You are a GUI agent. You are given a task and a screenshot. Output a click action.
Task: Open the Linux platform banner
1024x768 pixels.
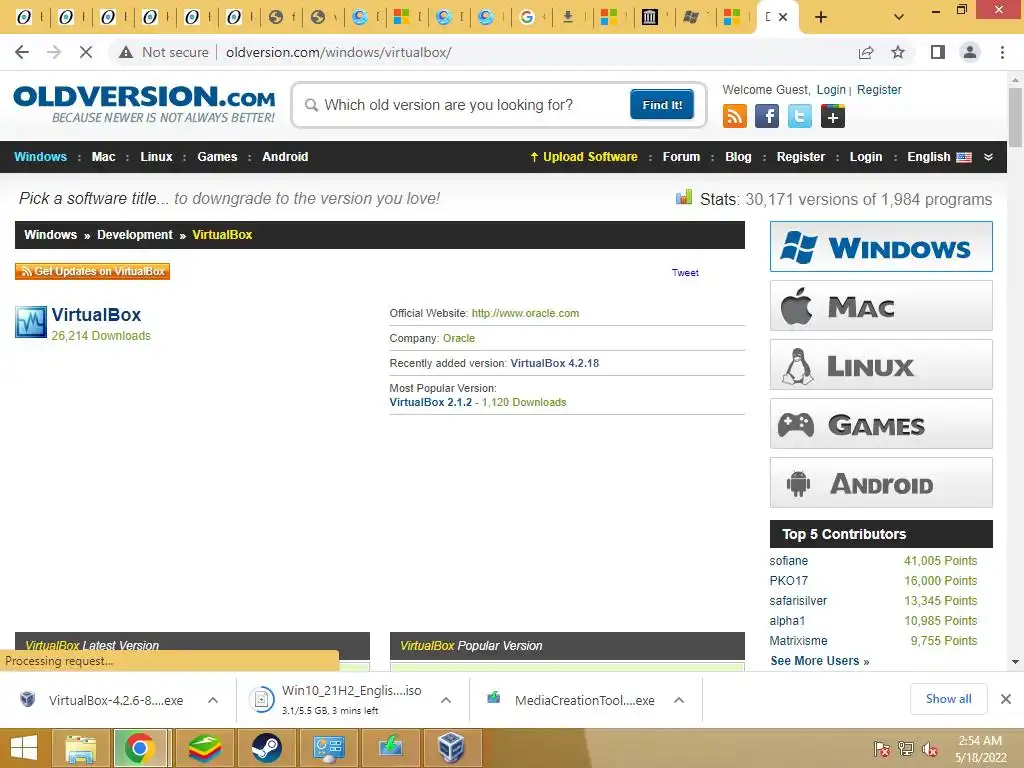click(x=881, y=364)
